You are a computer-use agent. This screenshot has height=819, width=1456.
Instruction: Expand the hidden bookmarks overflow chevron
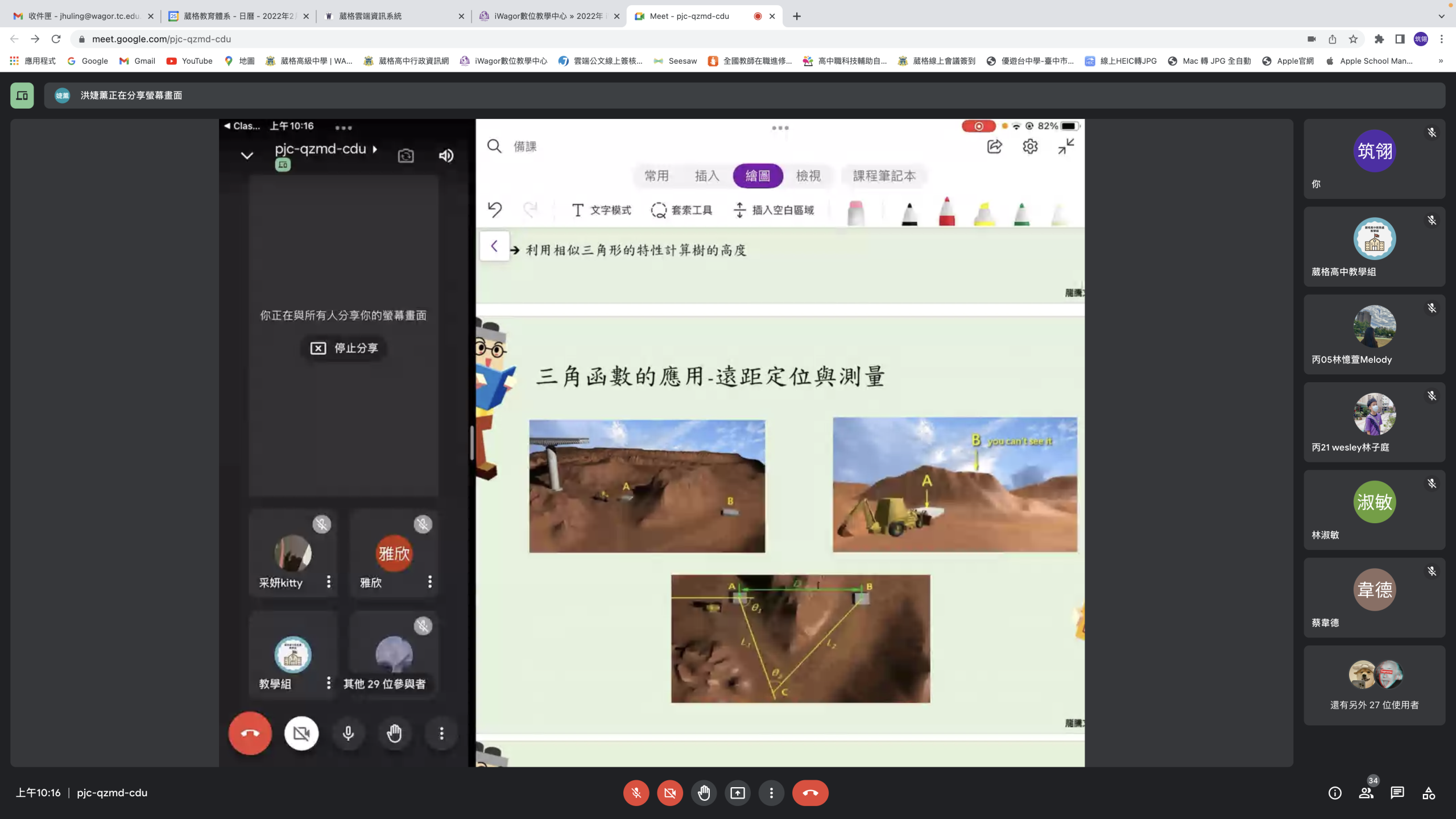tap(1441, 61)
